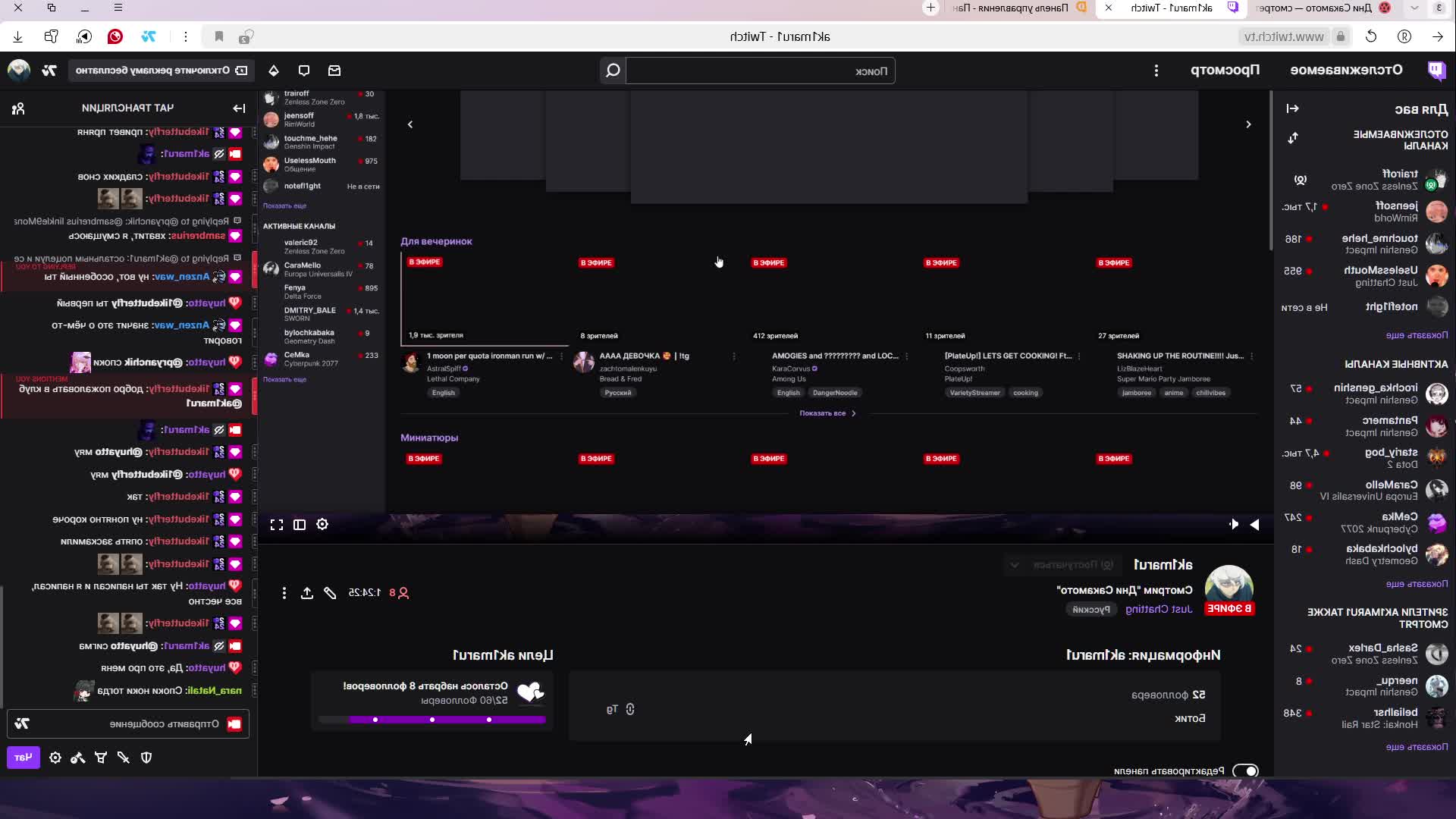Click the 7TV icon beside user avatar

[x=49, y=71]
